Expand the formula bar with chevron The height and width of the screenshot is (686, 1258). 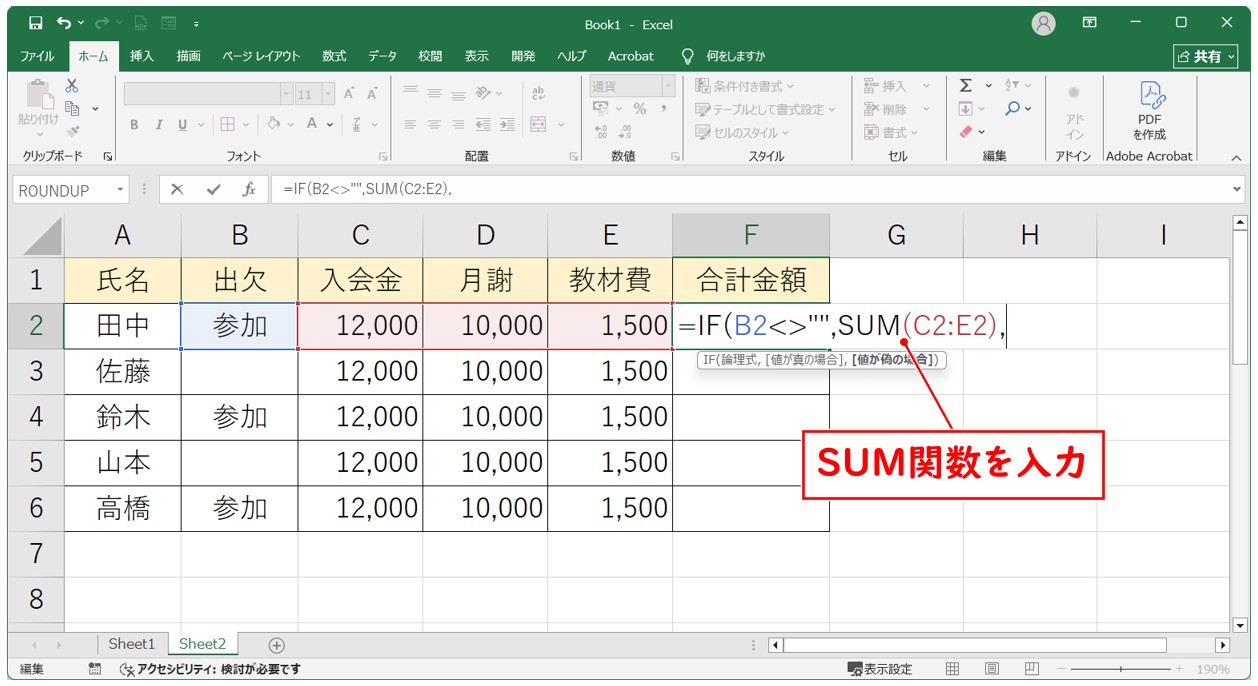[x=1237, y=190]
